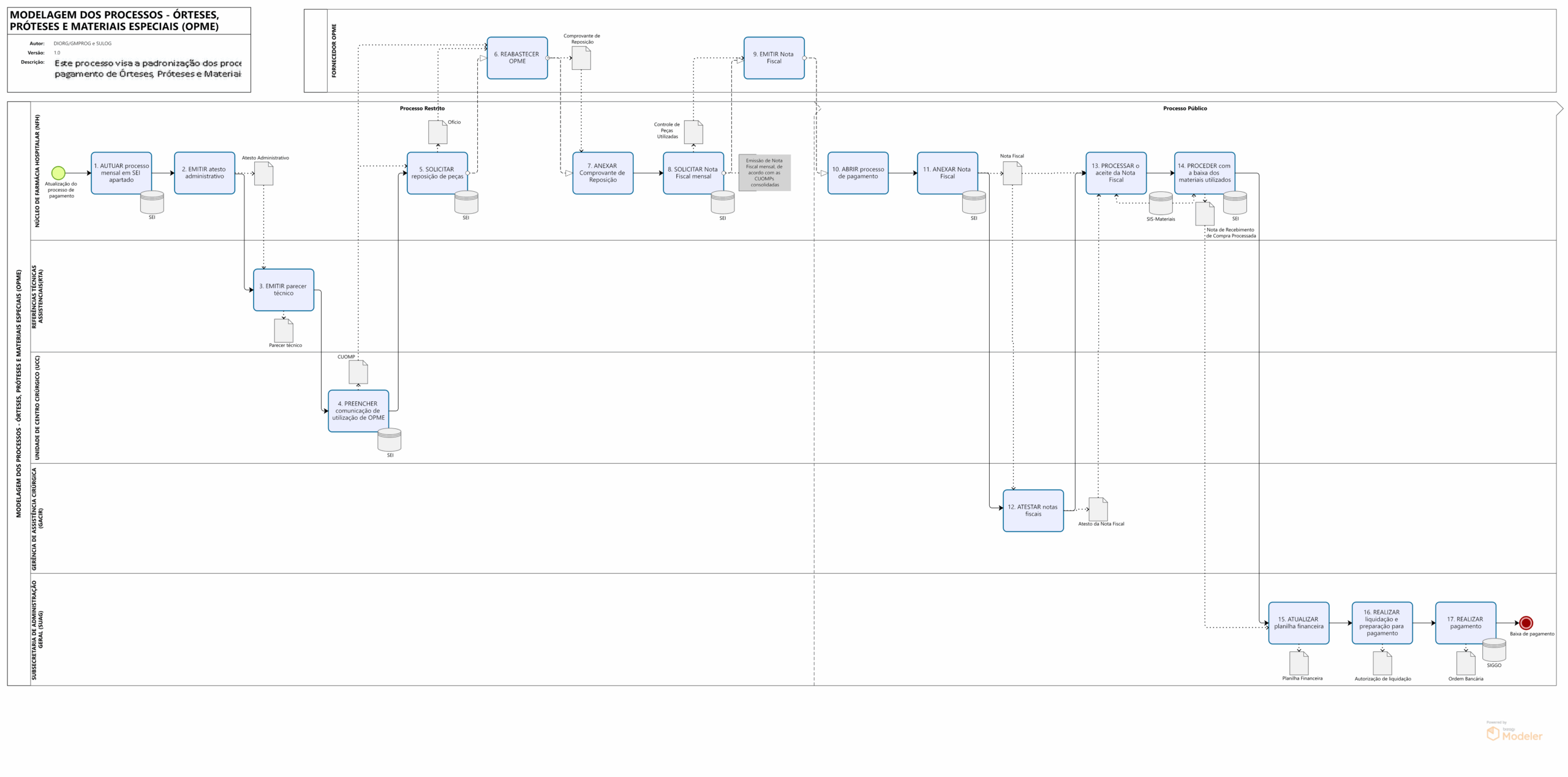The image size is (1568, 777).
Task: Select the Ofício document icon
Action: point(438,132)
